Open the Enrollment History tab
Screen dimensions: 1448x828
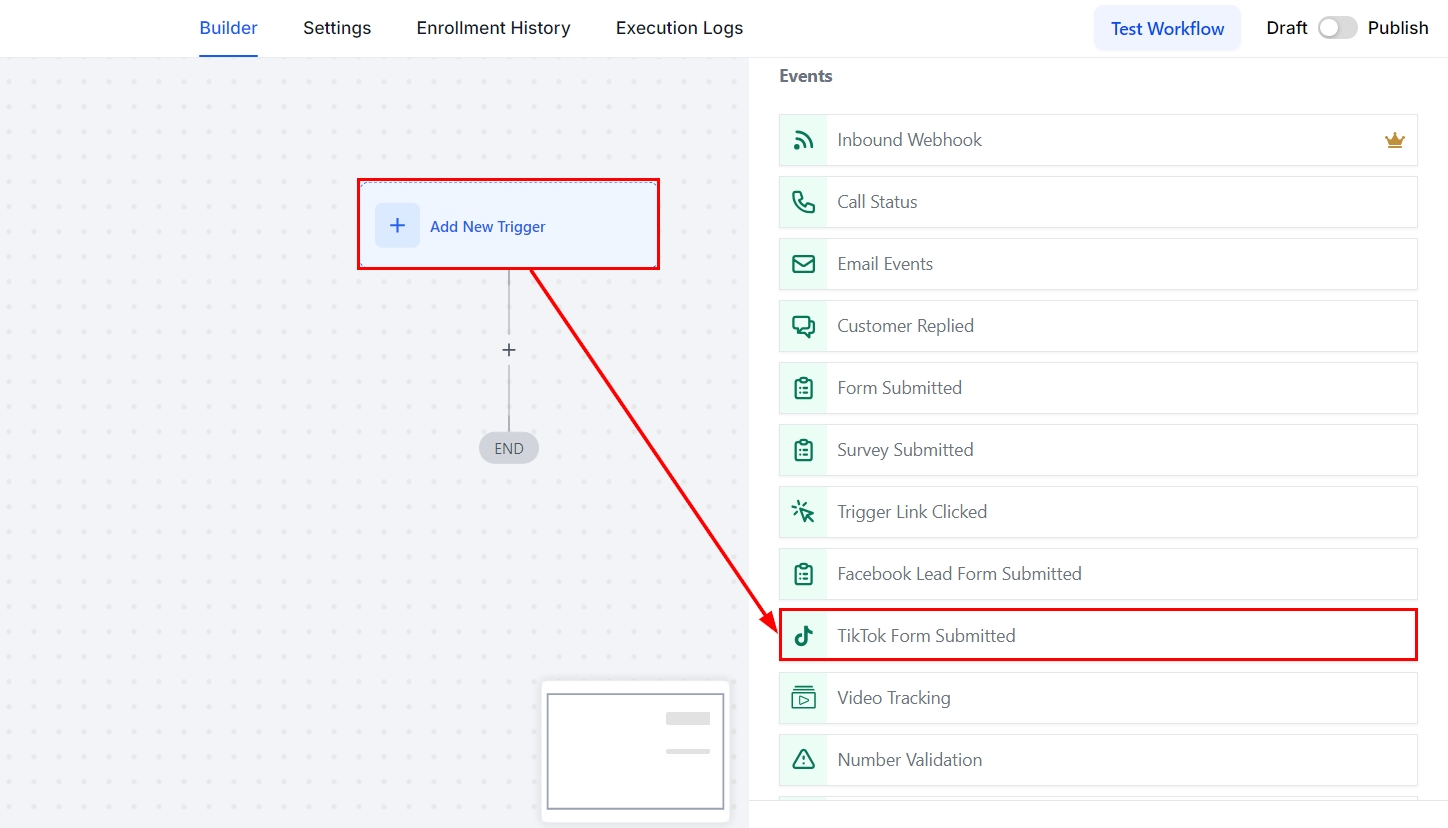(493, 28)
